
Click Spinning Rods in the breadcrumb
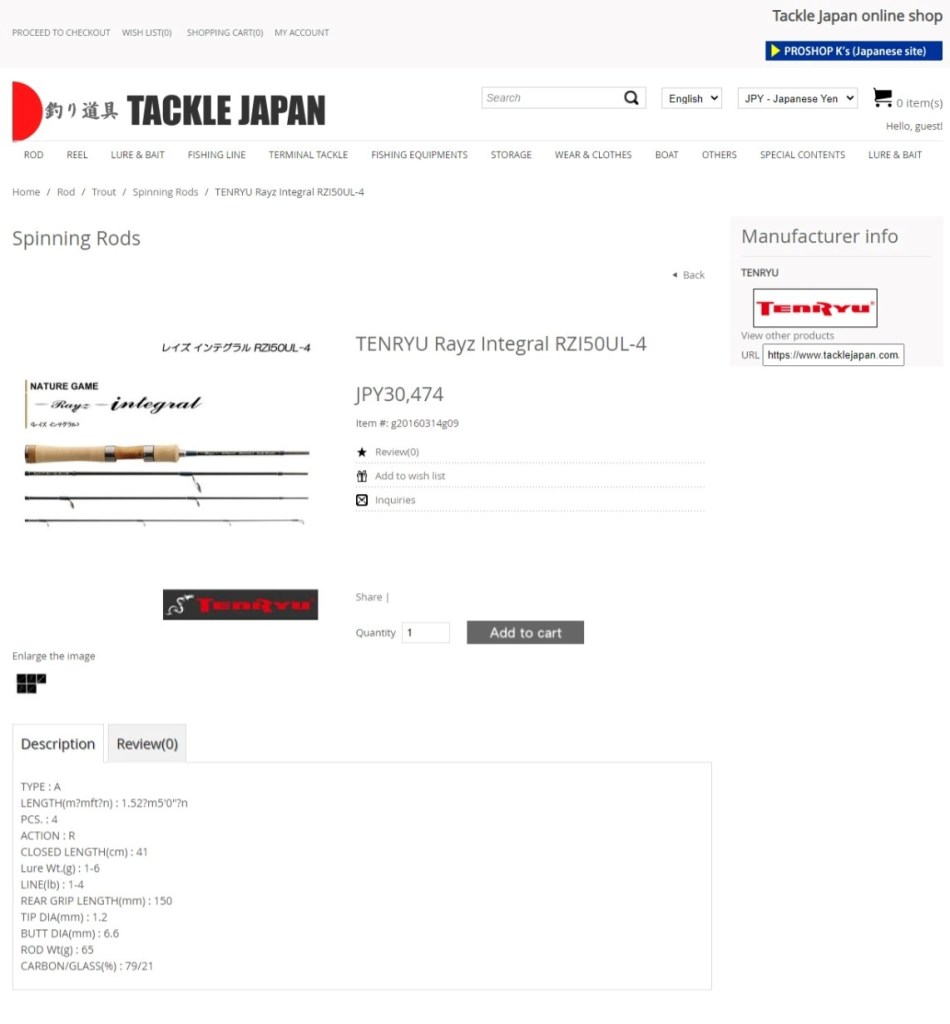(165, 192)
